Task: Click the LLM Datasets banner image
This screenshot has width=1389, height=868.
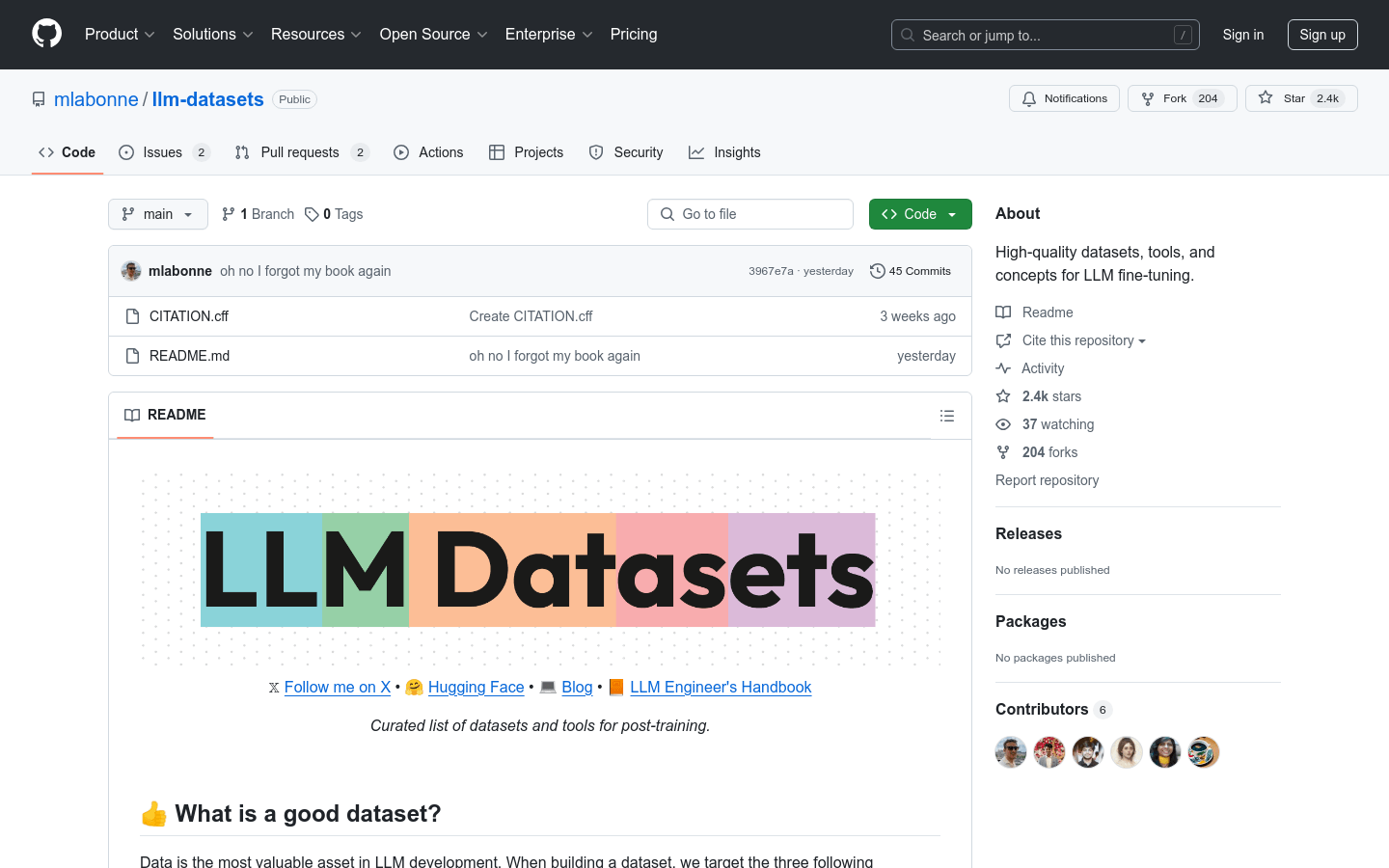Action: (540, 570)
